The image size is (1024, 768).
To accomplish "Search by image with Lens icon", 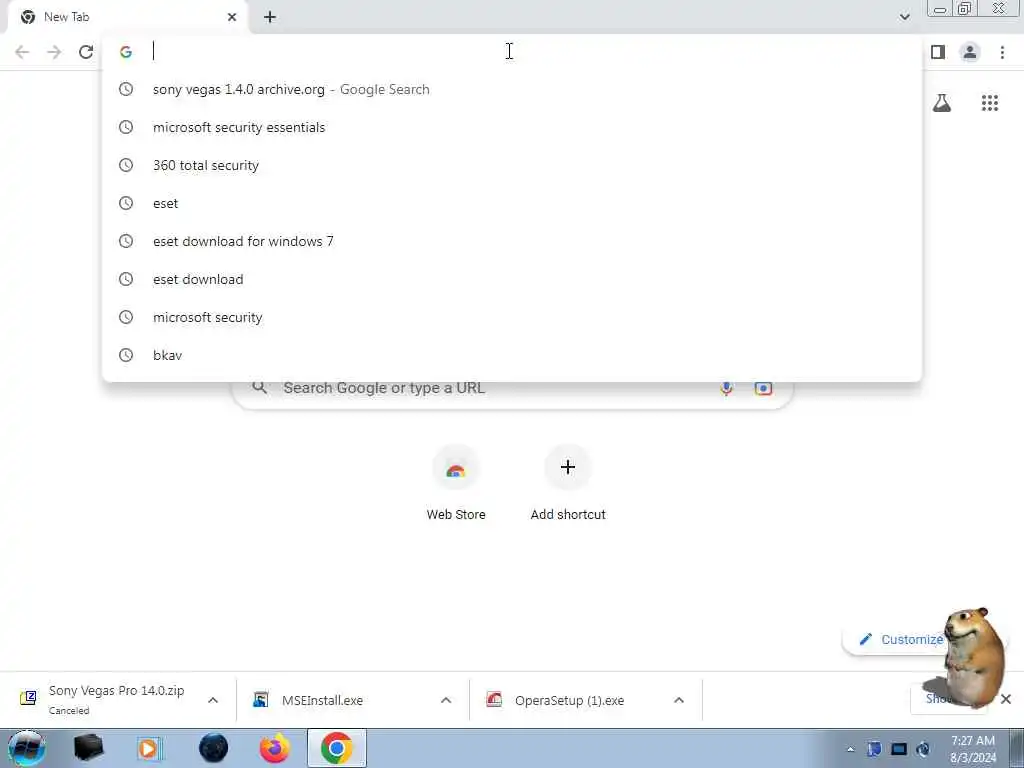I will pos(763,388).
